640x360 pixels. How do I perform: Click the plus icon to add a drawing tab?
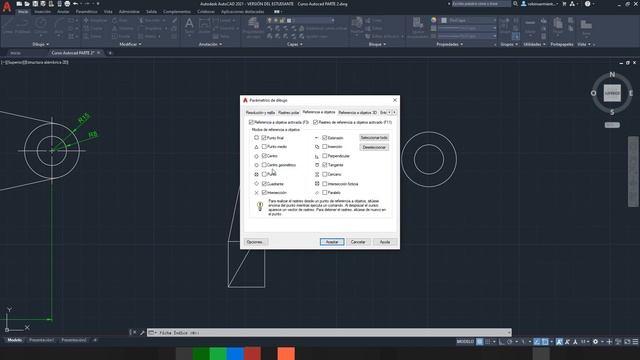[110, 53]
